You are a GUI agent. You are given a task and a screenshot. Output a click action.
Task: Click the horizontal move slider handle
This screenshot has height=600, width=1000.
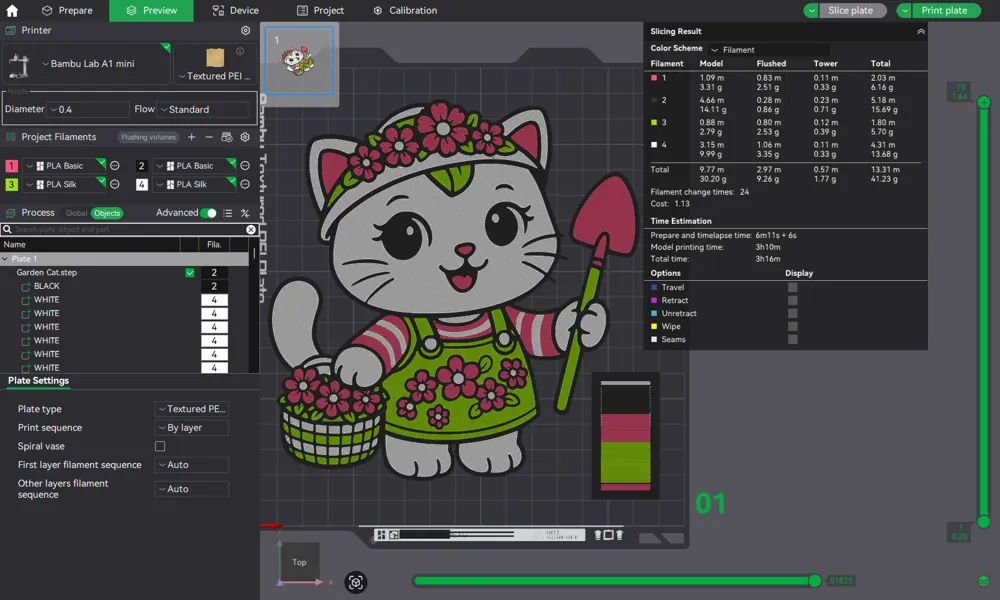point(814,581)
